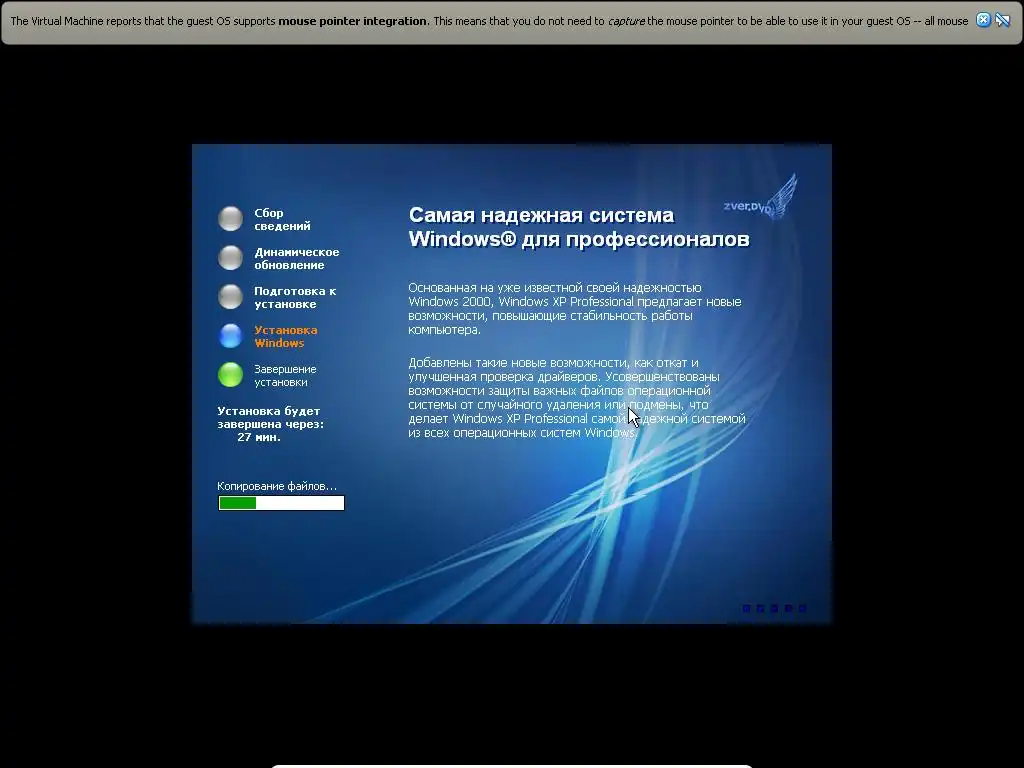Screen dimensions: 1024x768
Task: Click the gray orb beside Динамическое обновление
Action: (230, 258)
